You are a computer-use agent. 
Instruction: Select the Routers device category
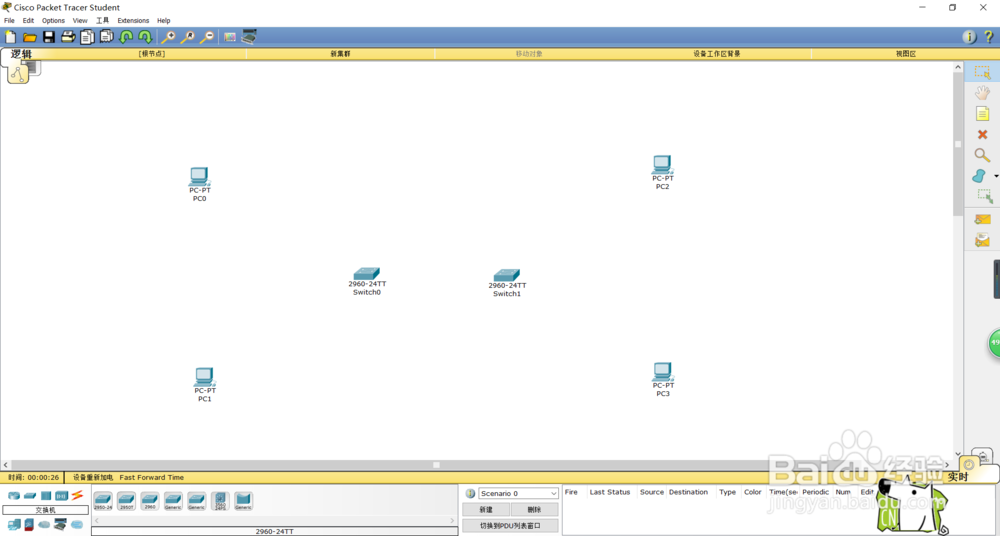[x=13, y=495]
